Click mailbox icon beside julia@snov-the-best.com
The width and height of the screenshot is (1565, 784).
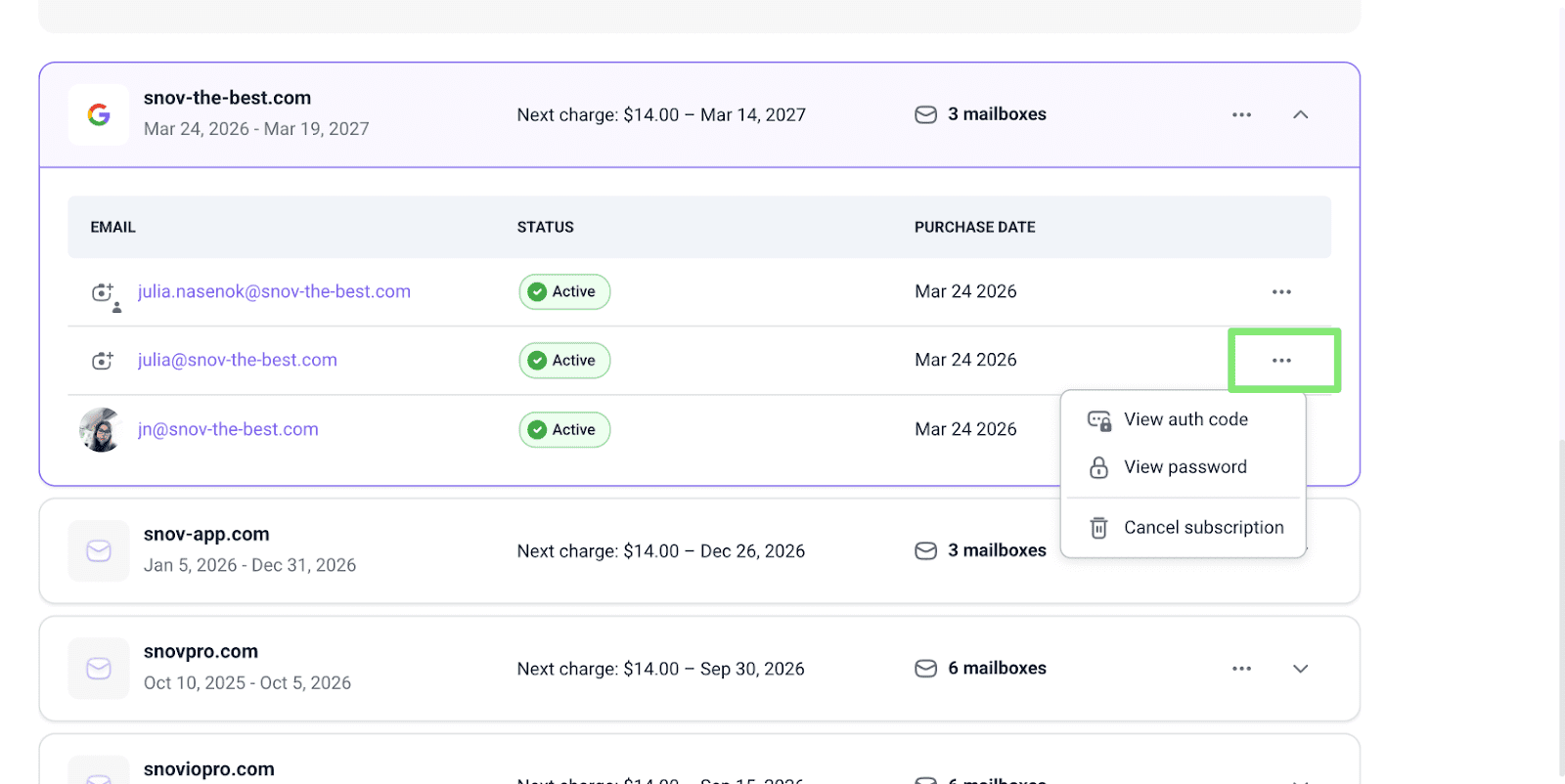[103, 361]
